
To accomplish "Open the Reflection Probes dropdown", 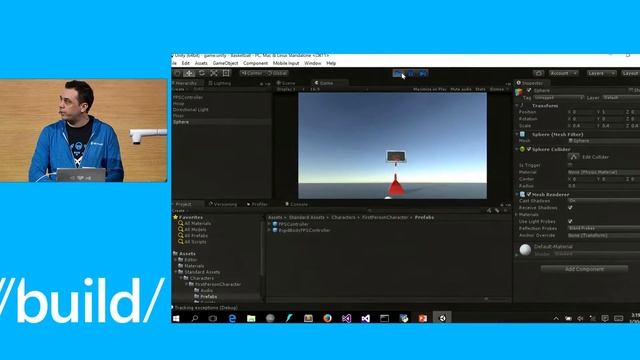I will [604, 228].
